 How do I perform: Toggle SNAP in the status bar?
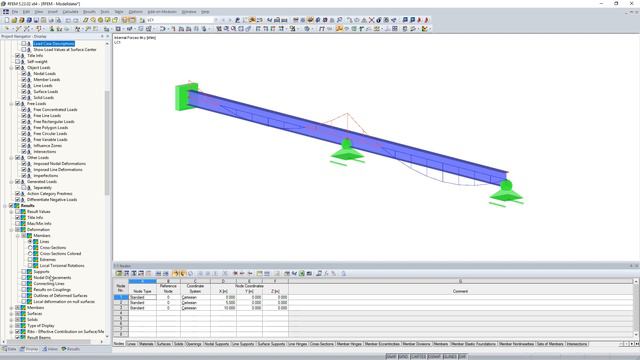click(391, 357)
